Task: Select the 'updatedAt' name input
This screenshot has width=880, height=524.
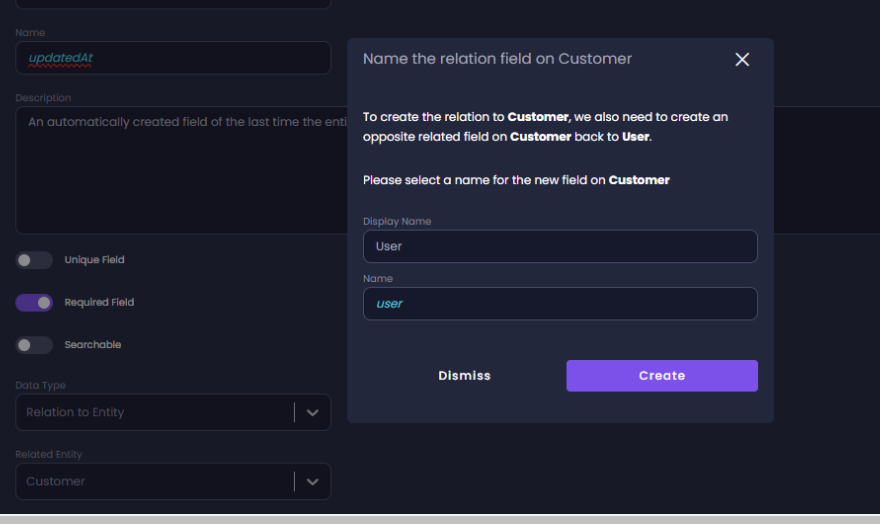Action: pyautogui.click(x=173, y=58)
